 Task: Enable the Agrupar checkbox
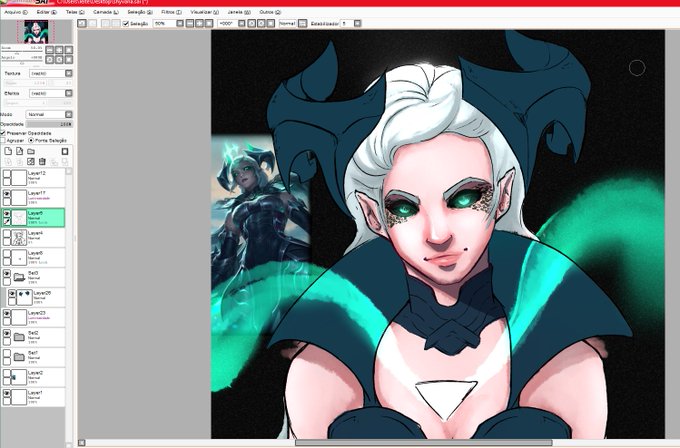click(x=3, y=141)
